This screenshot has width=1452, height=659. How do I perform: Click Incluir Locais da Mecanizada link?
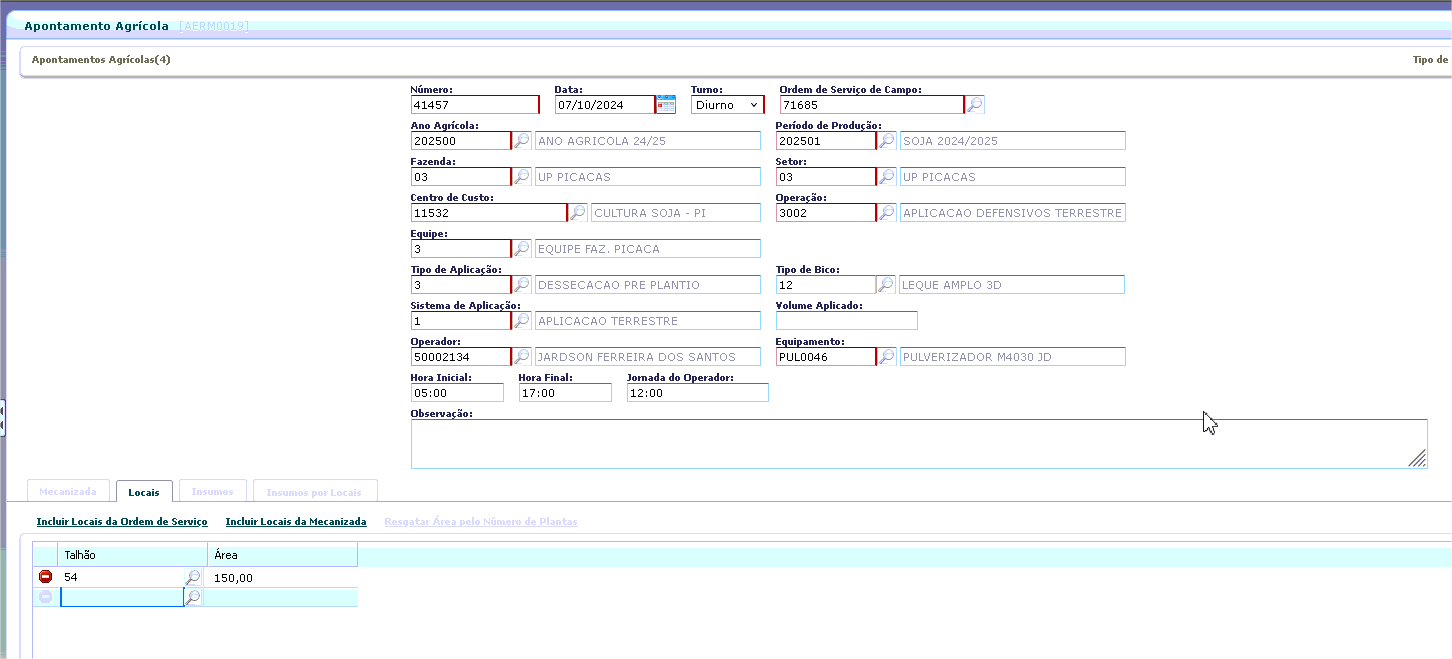tap(296, 522)
